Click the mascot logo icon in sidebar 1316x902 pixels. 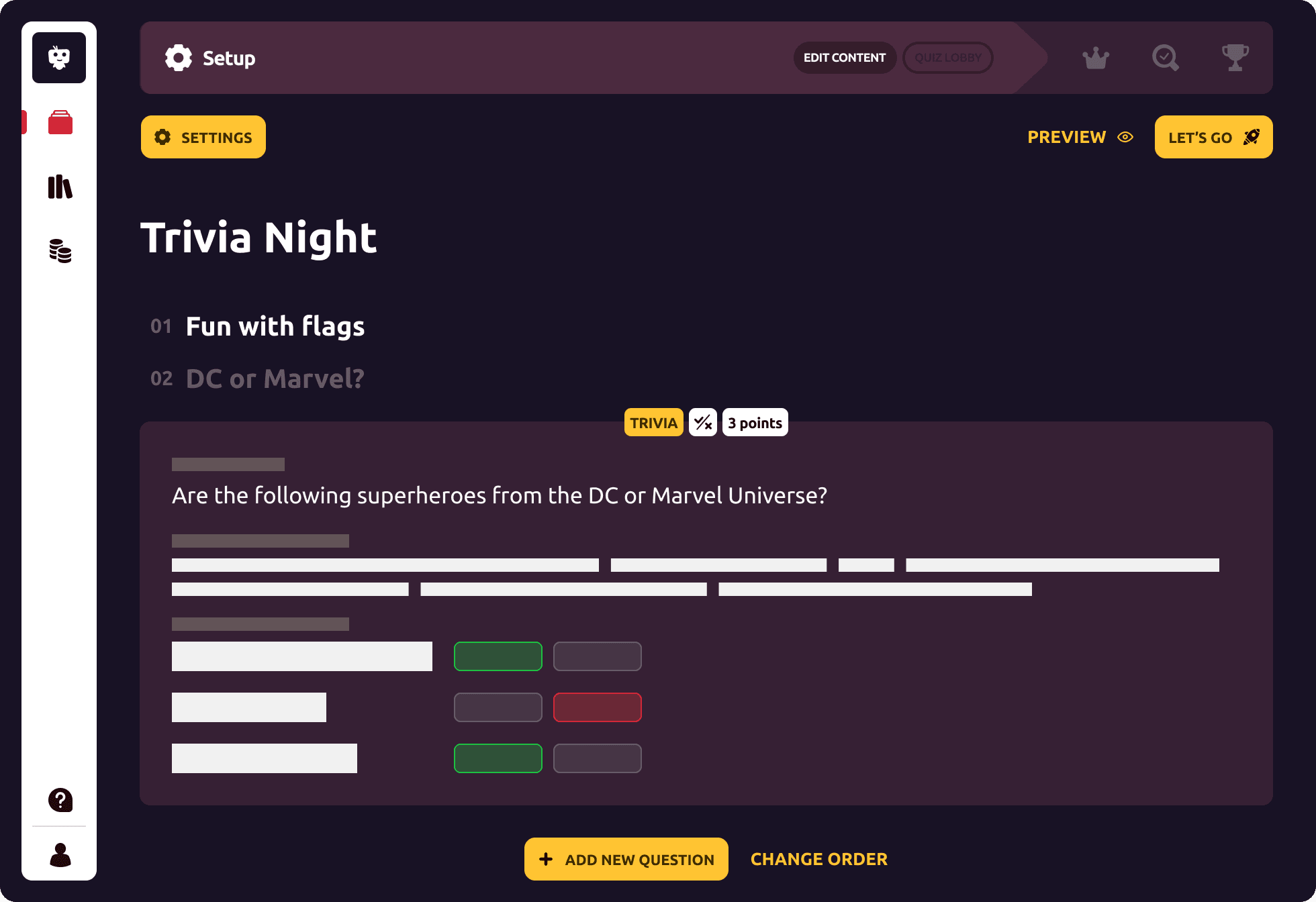(59, 58)
